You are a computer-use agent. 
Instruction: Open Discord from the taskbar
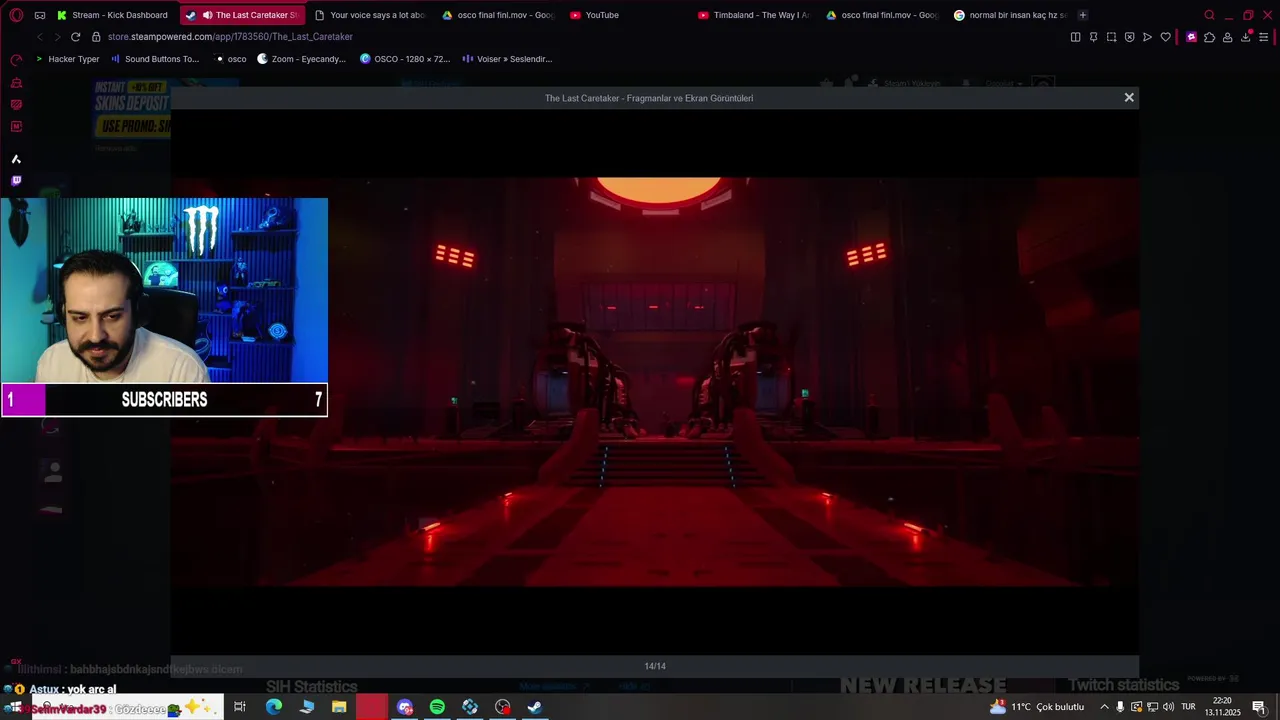405,707
